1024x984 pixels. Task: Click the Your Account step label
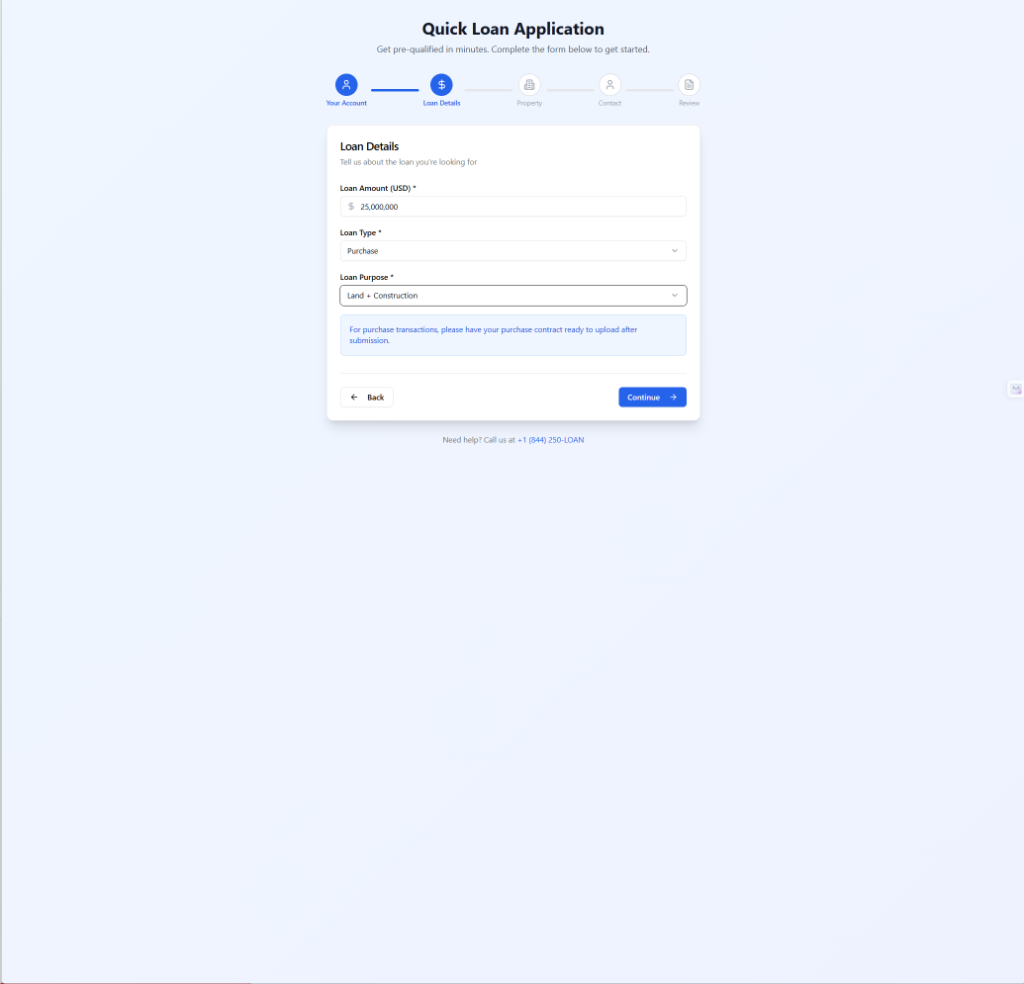coord(346,103)
